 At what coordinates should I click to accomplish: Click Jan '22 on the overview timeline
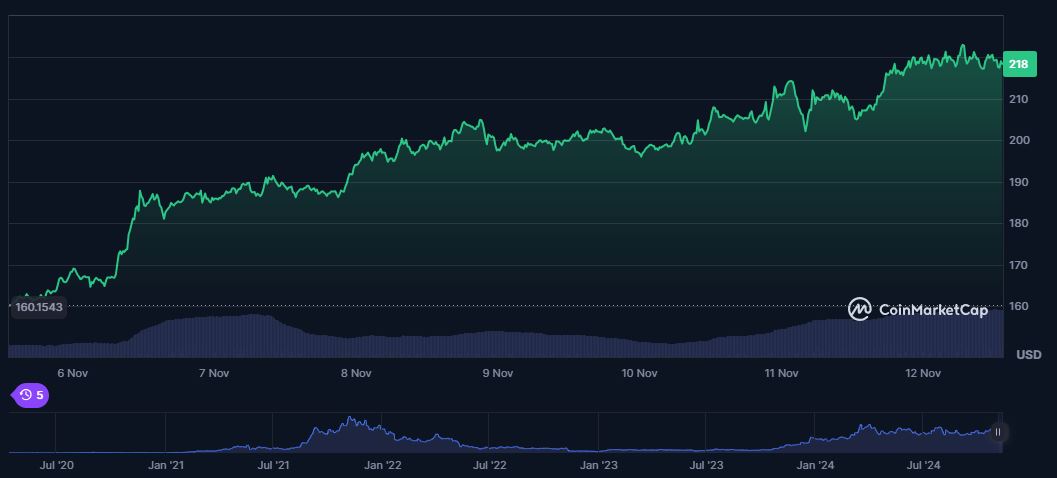[x=383, y=465]
